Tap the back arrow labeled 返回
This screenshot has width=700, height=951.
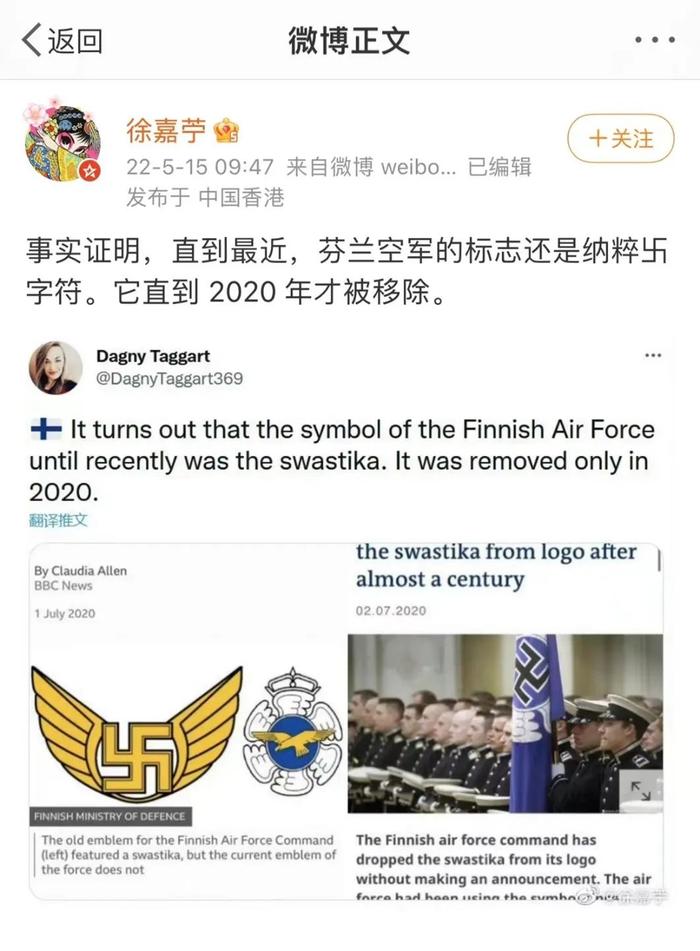point(62,41)
